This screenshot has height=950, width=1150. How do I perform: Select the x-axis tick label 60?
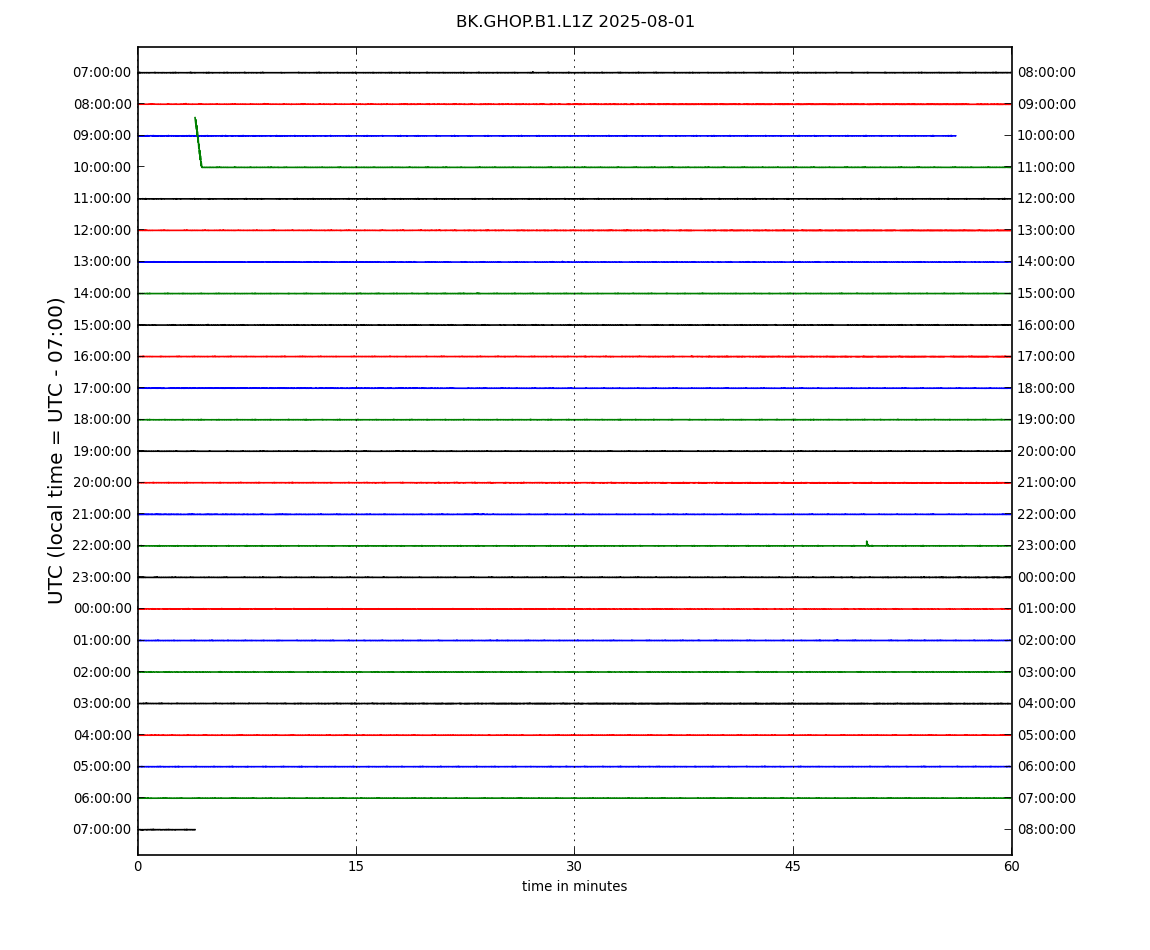(1011, 866)
